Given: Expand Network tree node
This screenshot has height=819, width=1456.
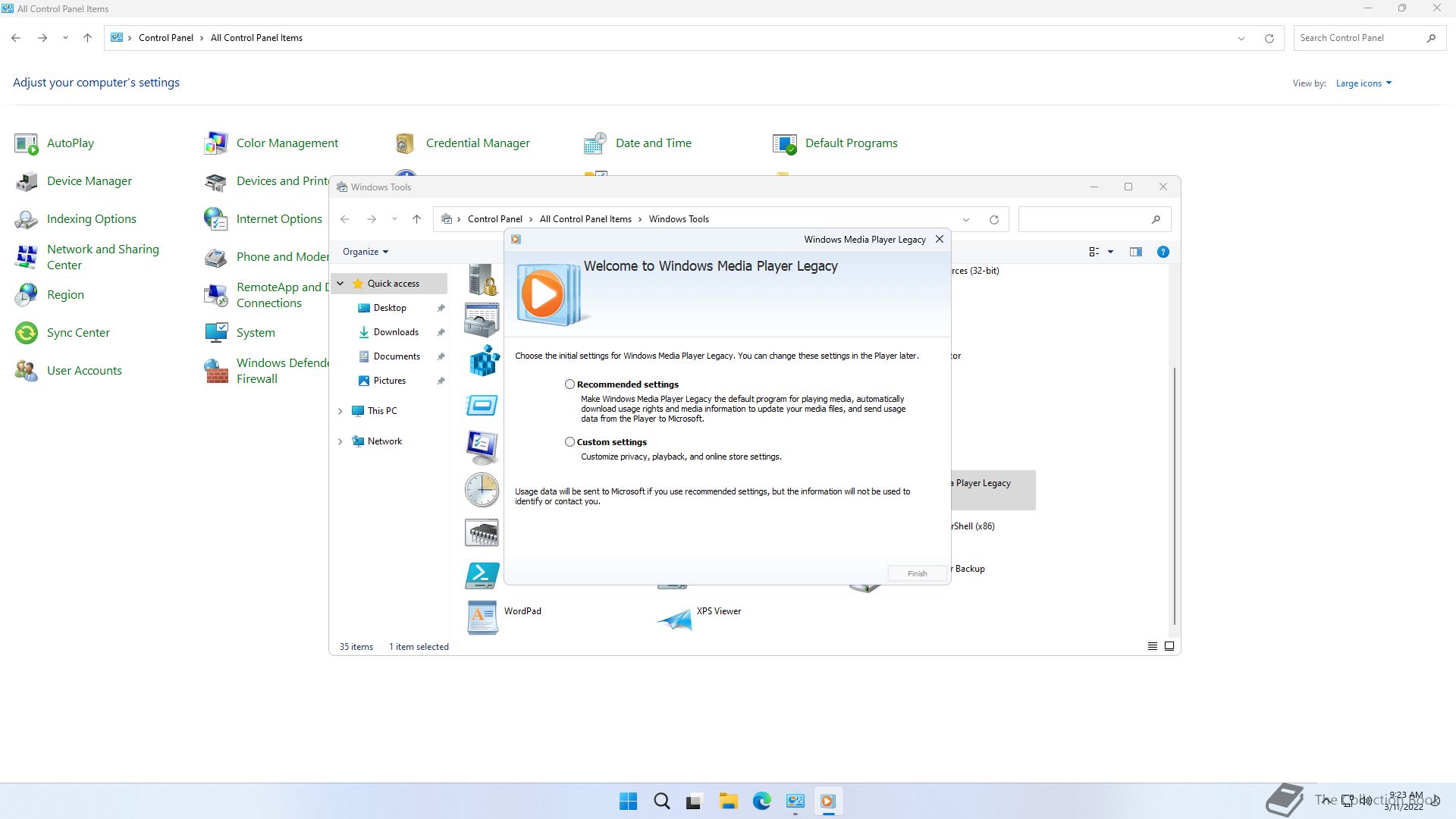Looking at the screenshot, I should click(340, 441).
